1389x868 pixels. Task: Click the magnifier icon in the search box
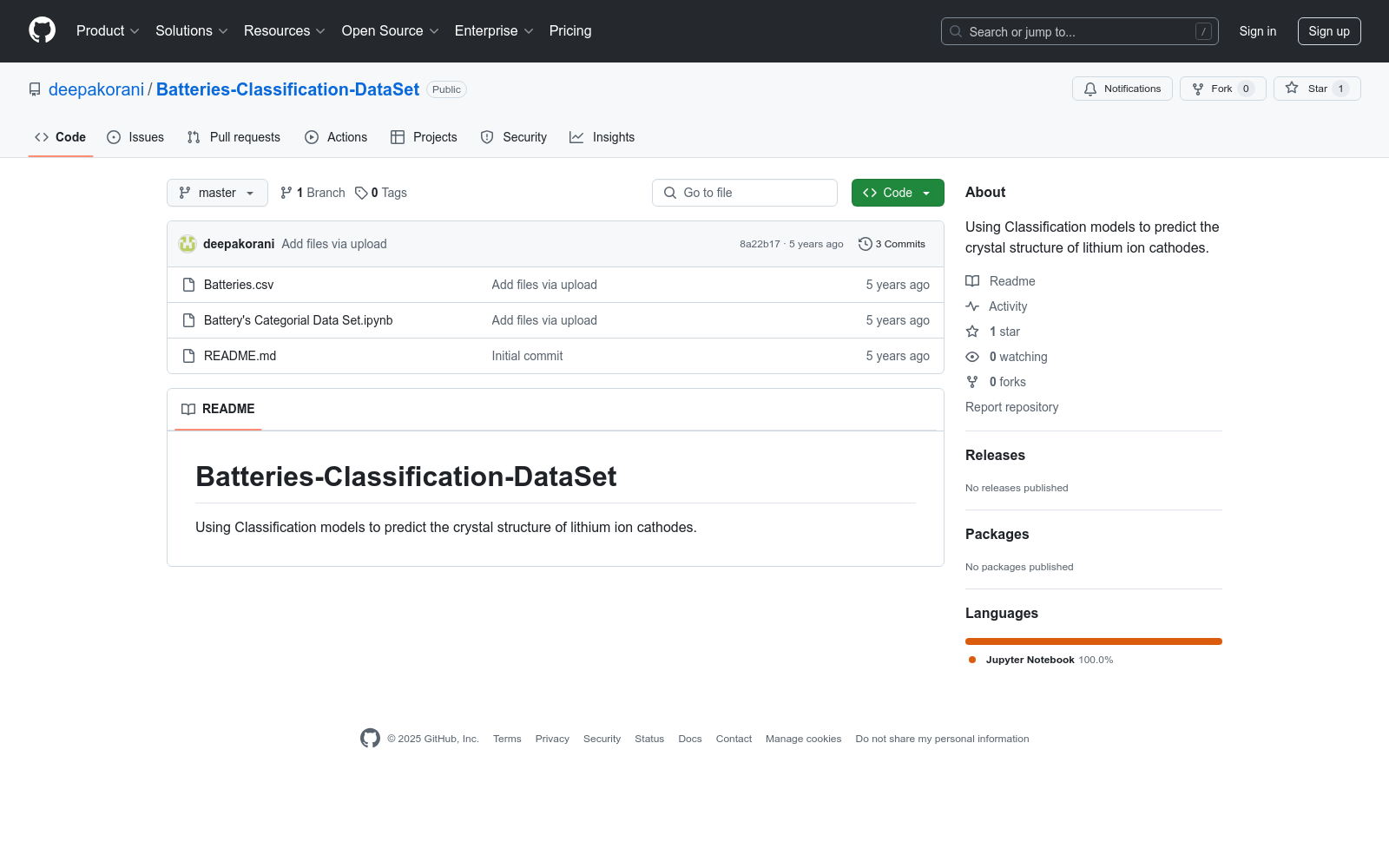956,31
